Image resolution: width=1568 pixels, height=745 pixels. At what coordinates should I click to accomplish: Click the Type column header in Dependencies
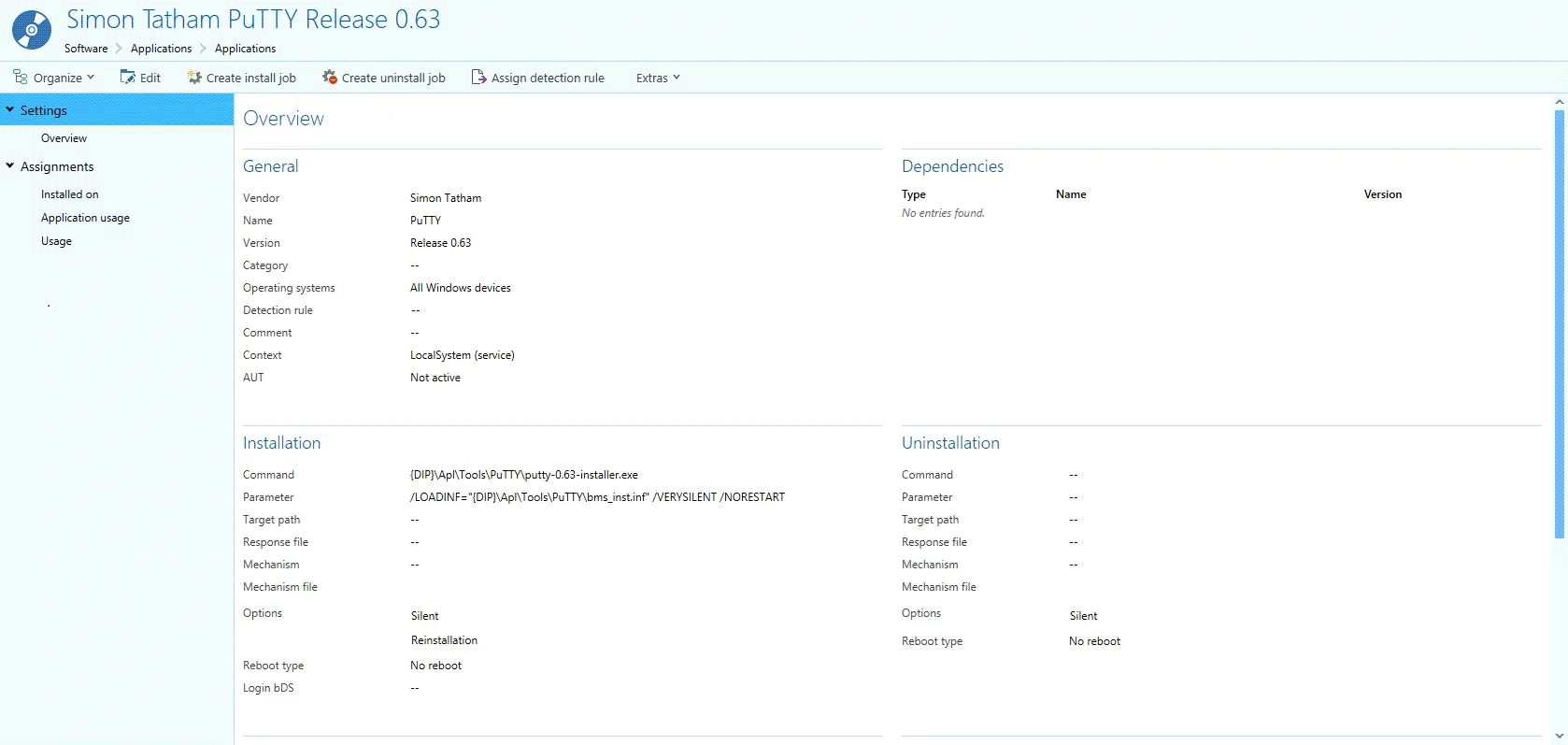(x=914, y=194)
